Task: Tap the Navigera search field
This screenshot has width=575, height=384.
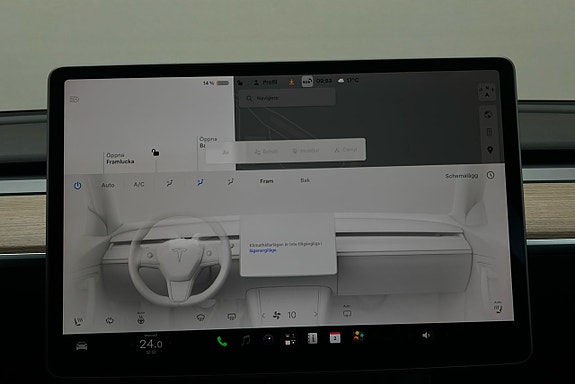Action: (287, 98)
